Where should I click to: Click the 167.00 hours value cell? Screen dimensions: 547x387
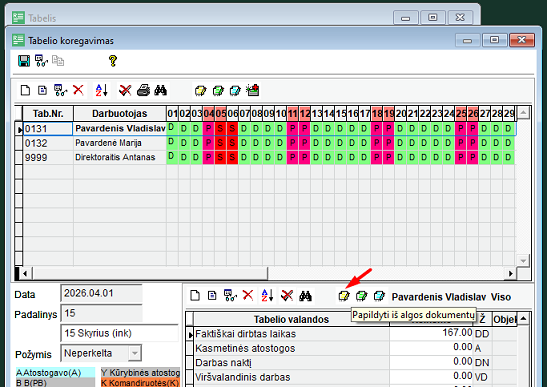point(432,333)
